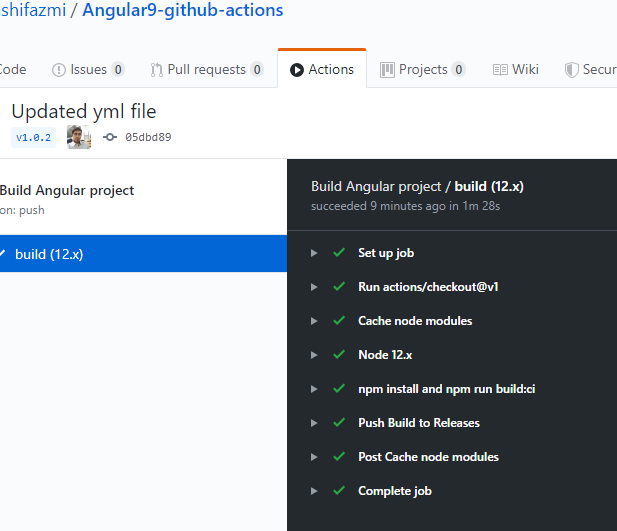Viewport: 617px width, 531px height.
Task: Expand the Set up job step
Action: click(x=314, y=253)
